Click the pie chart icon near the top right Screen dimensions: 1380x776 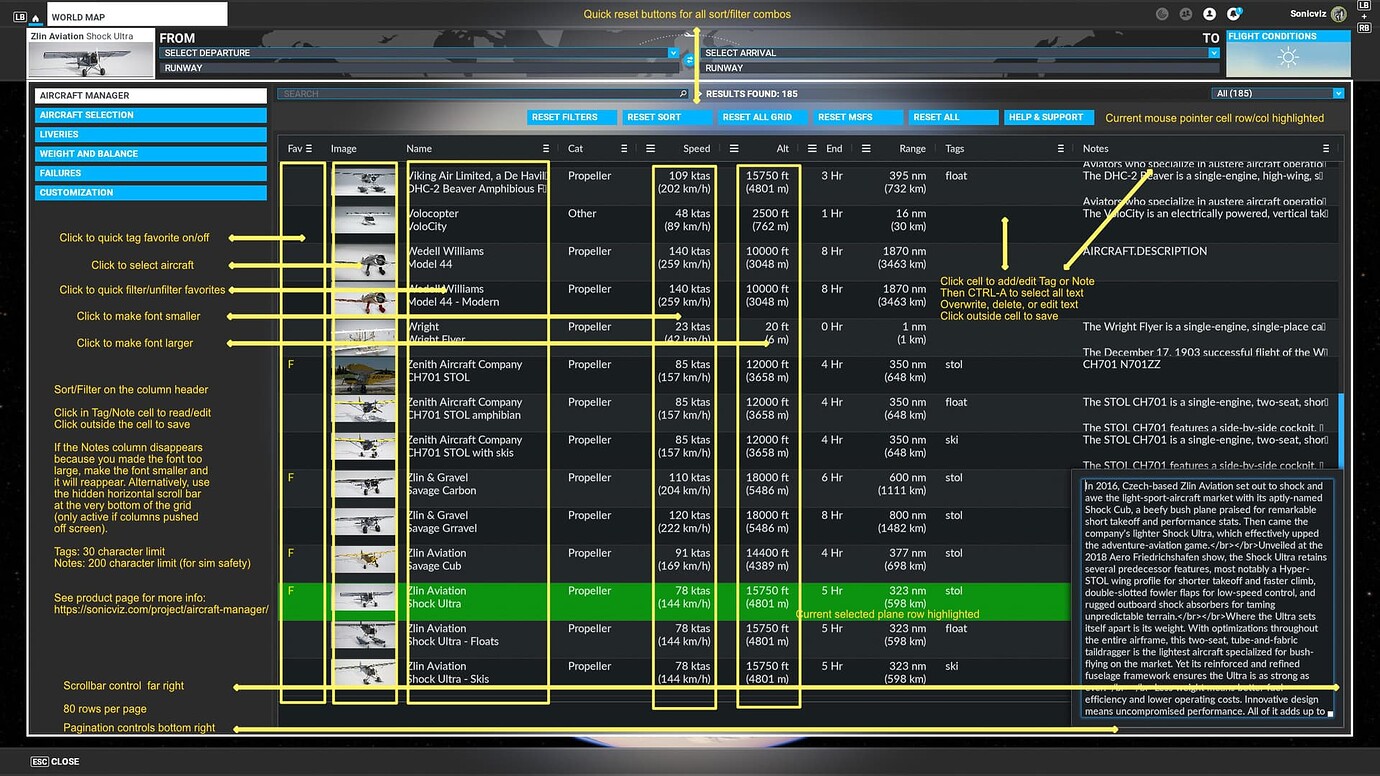pos(1162,13)
